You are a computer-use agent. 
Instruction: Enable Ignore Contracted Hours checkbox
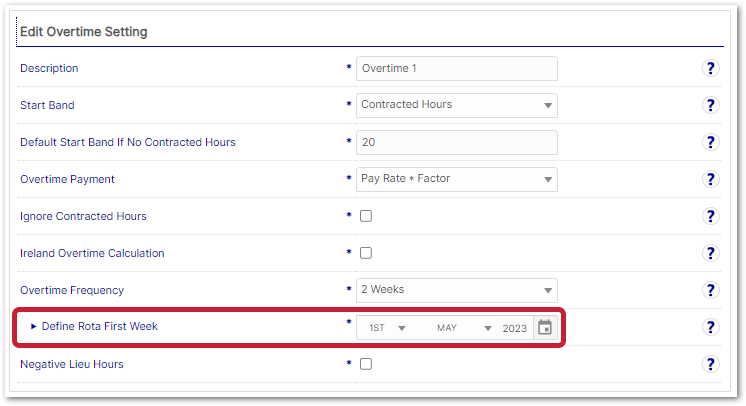[x=366, y=216]
